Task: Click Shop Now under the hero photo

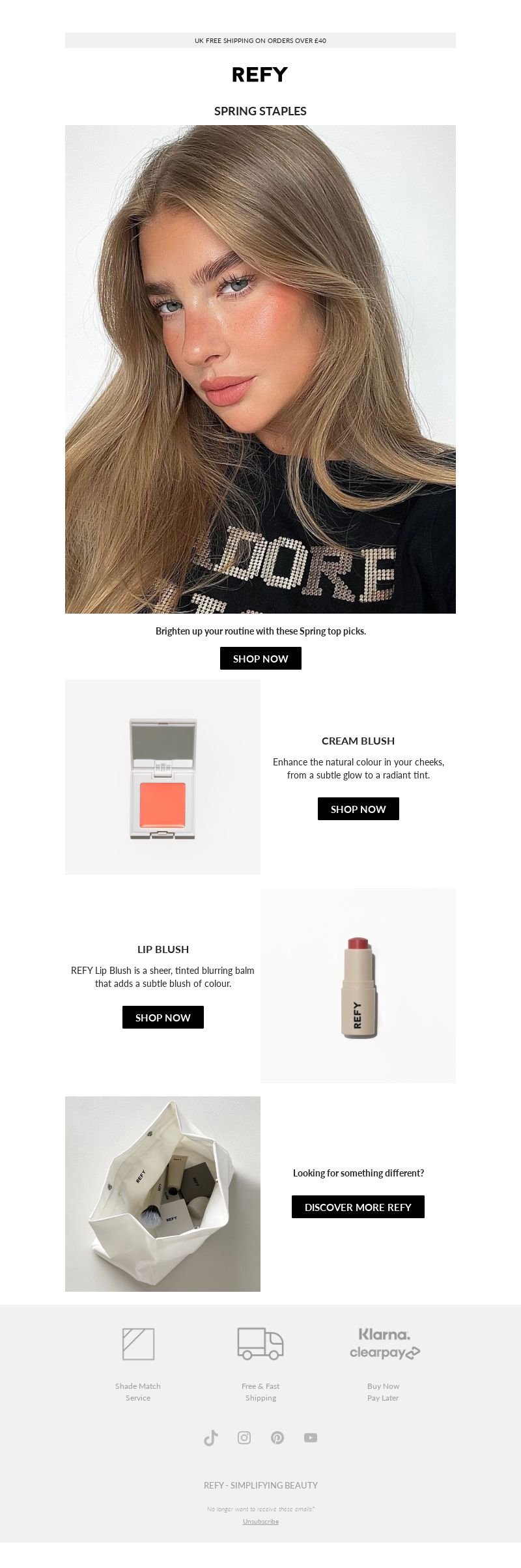Action: 260,659
